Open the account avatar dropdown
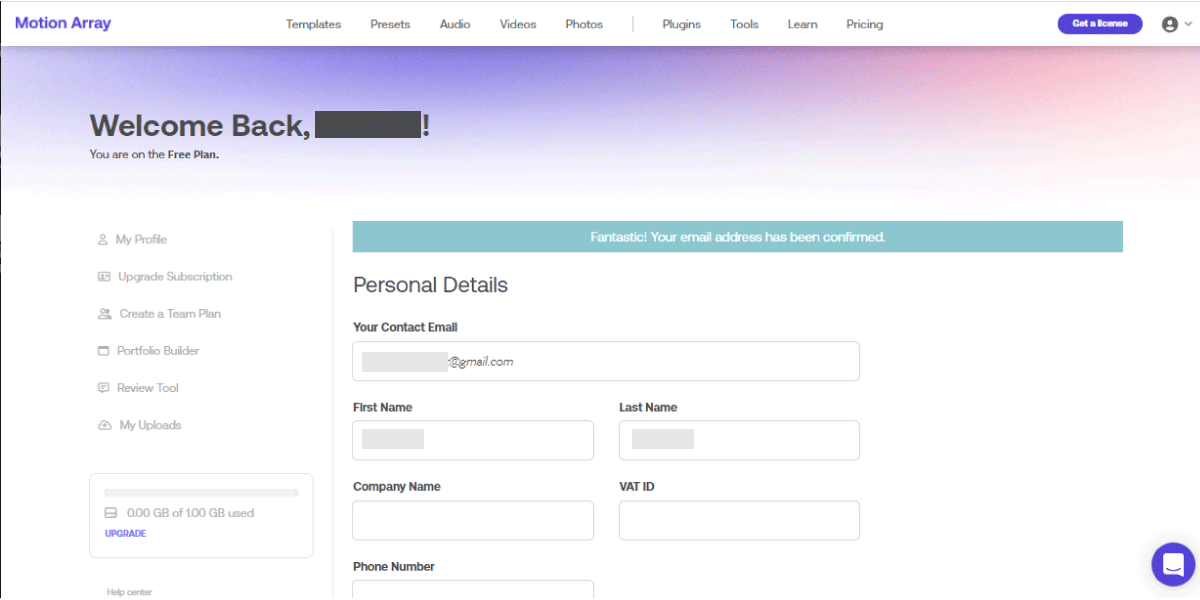Image resolution: width=1200 pixels, height=600 pixels. tap(1176, 25)
